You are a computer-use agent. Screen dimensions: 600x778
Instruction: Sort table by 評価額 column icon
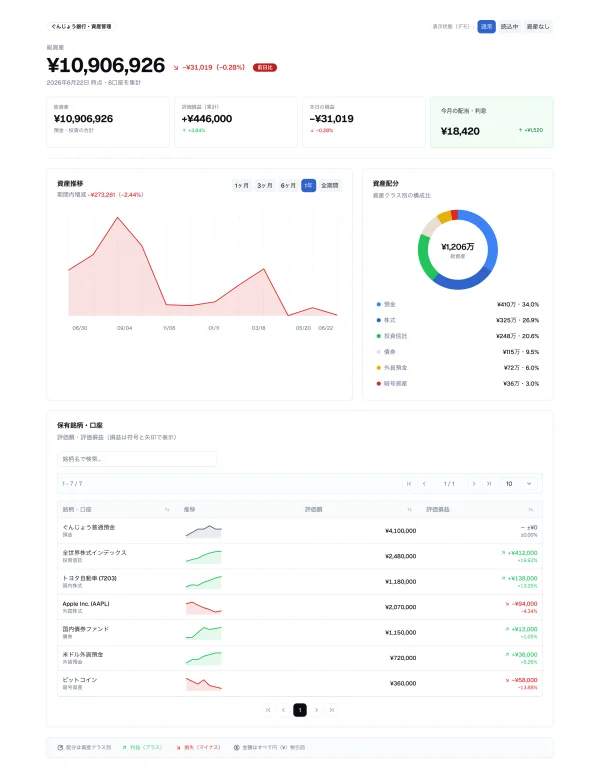click(x=409, y=510)
